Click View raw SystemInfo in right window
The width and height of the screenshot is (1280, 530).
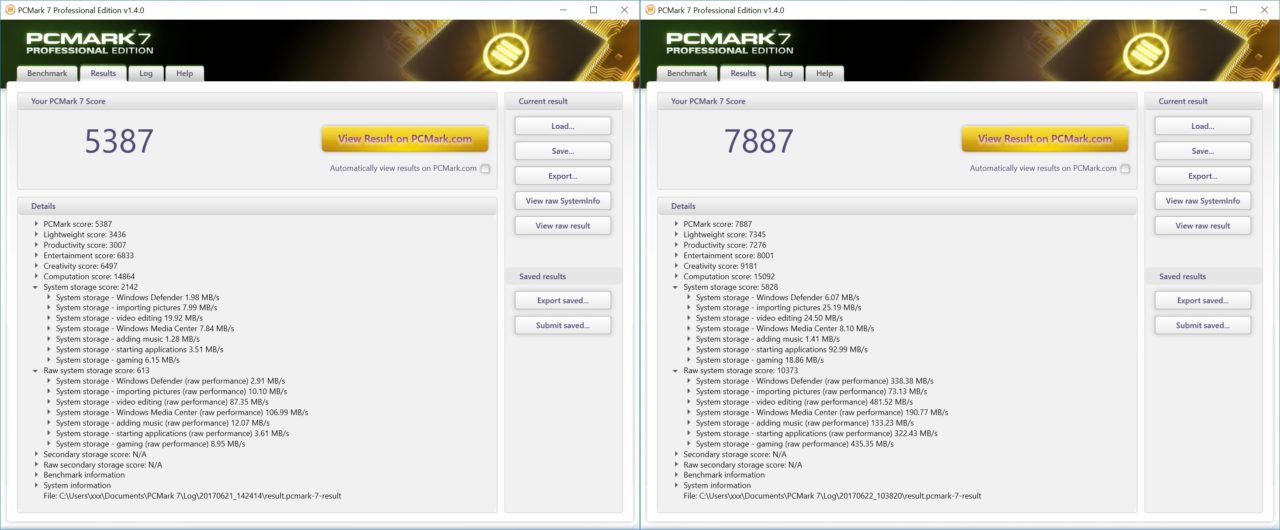pyautogui.click(x=1203, y=201)
